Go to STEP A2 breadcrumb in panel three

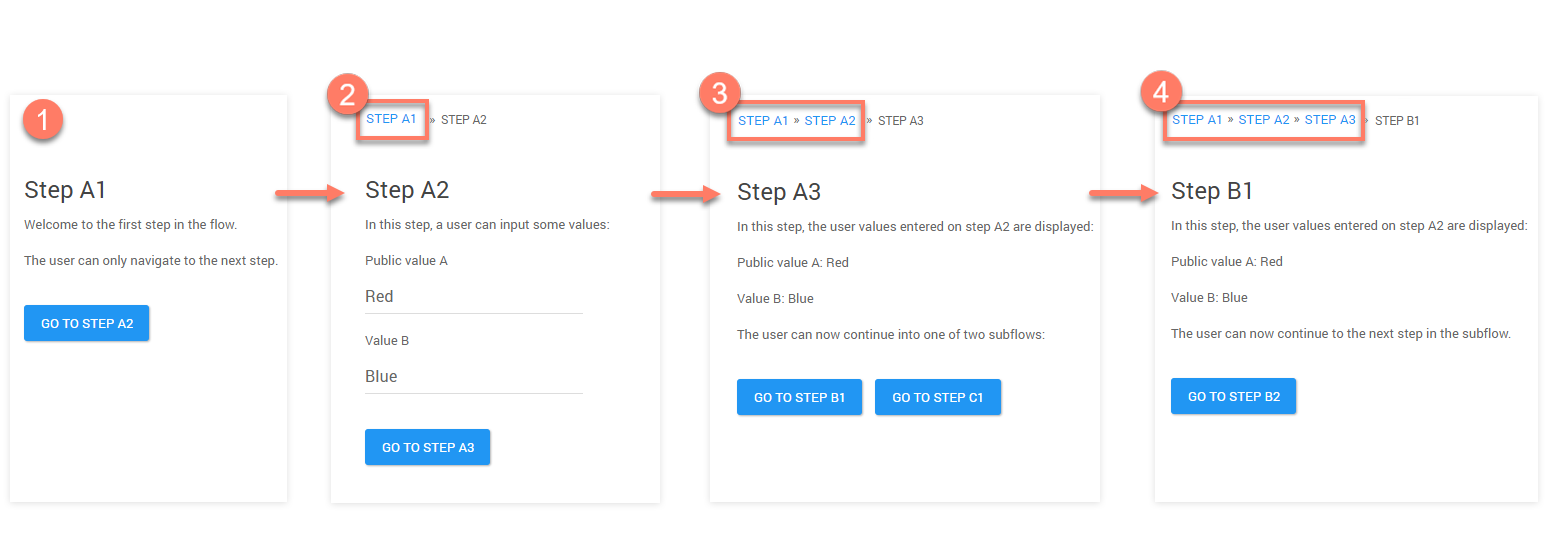pyautogui.click(x=830, y=121)
